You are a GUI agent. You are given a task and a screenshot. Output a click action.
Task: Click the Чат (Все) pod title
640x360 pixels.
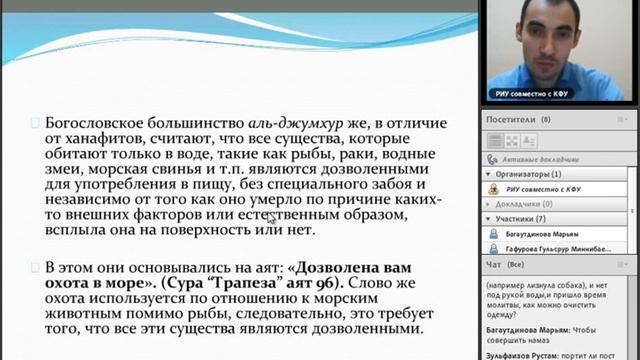[505, 264]
